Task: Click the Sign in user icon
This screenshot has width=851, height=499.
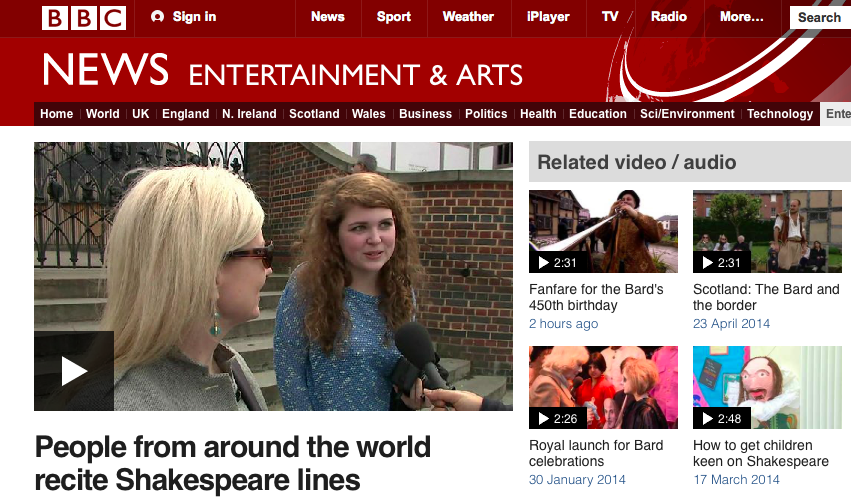Action: pos(157,17)
